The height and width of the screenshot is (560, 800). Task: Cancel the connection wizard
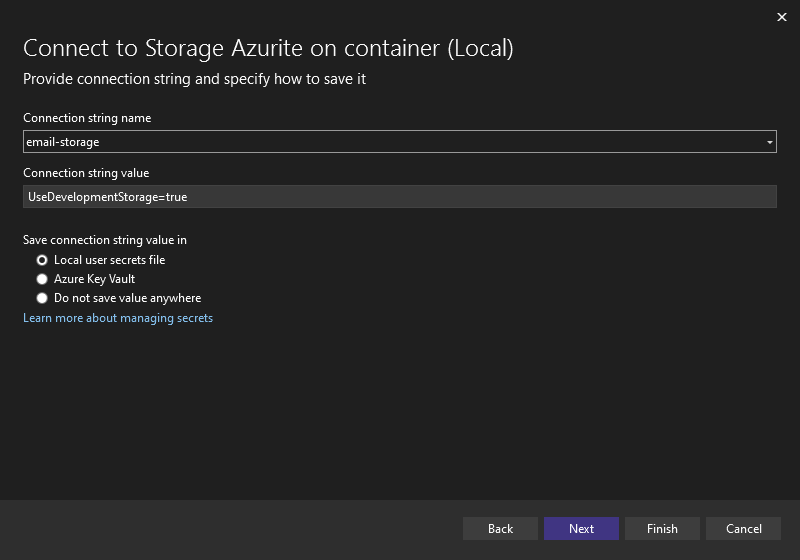(743, 528)
